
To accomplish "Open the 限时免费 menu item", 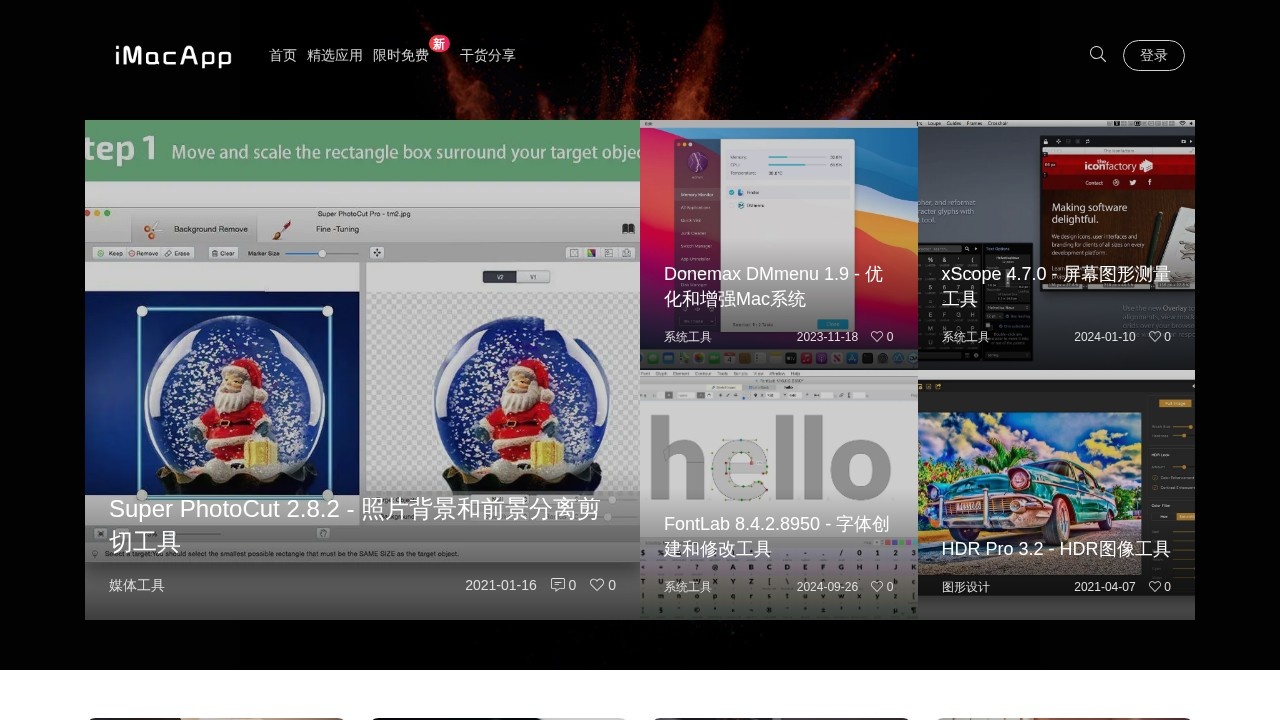I will (401, 56).
